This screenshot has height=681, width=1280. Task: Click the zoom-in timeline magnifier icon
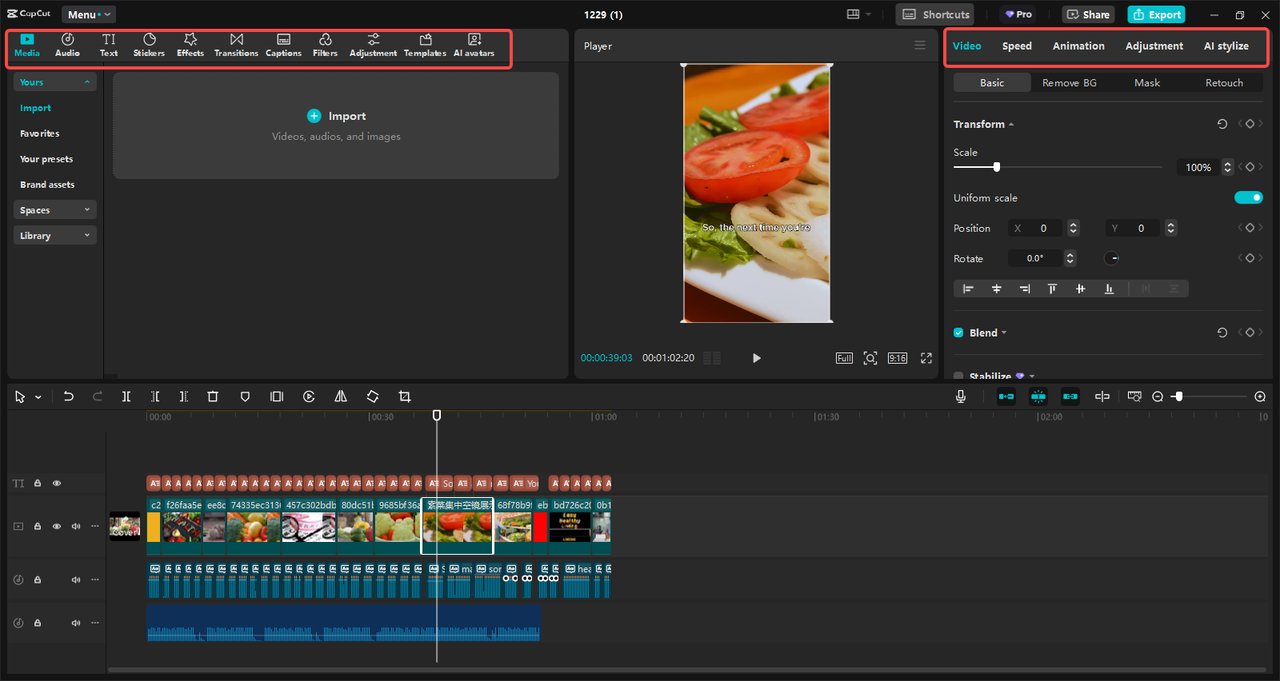pos(1260,397)
